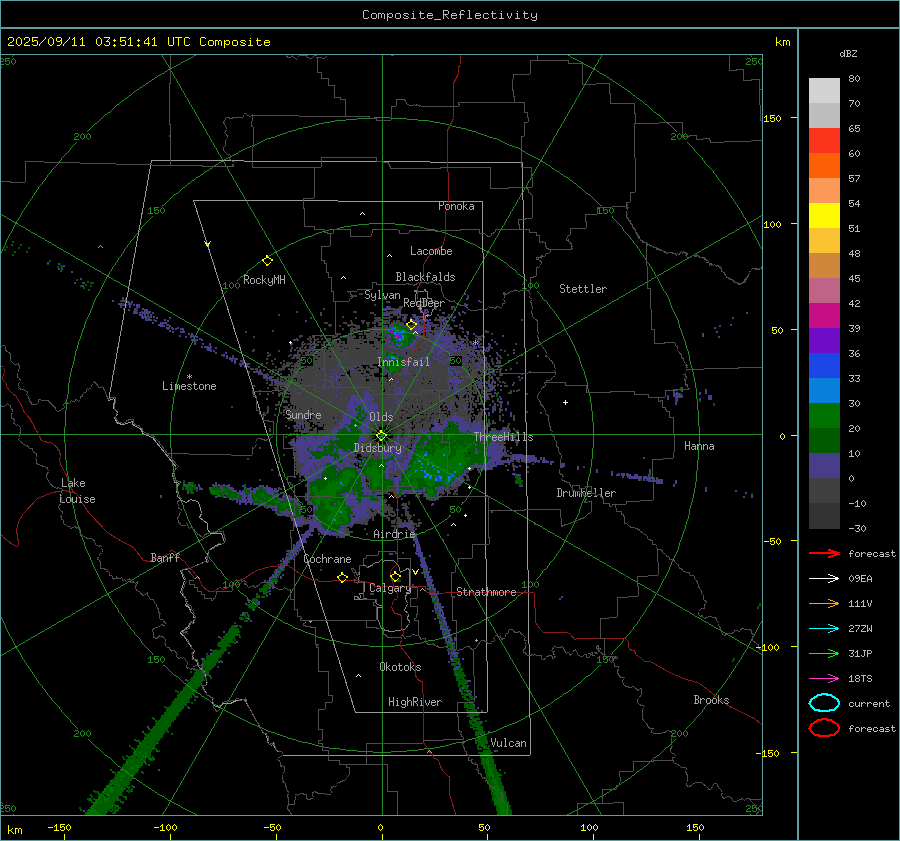Click the Didsbury town label
Screen dimensions: 900x841
377,448
